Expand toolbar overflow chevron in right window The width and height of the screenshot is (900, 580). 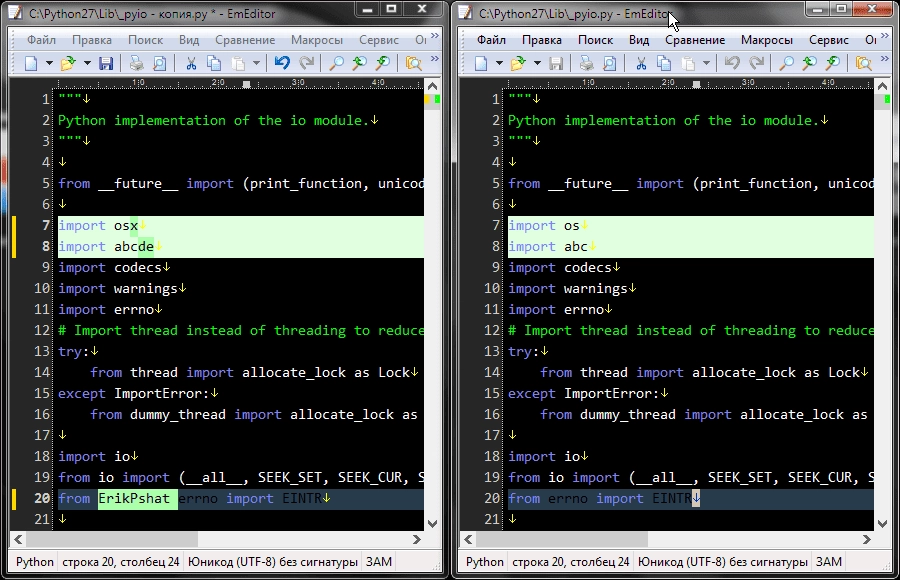coord(885,59)
